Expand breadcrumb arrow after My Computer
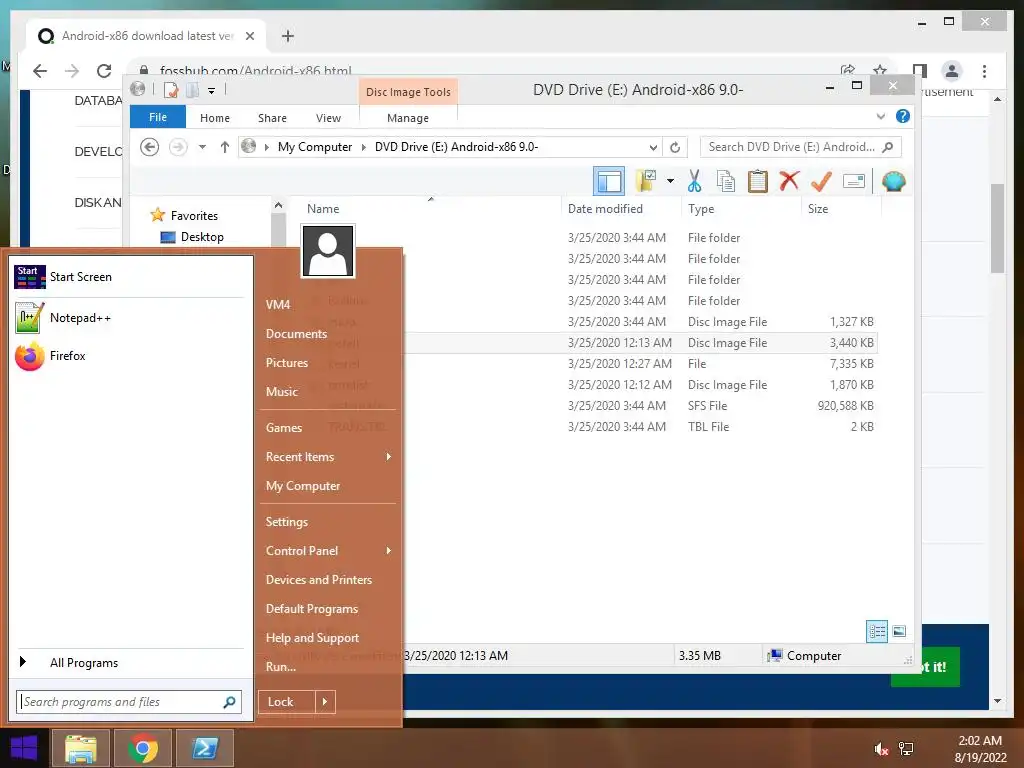Screen dimensions: 1024x768 364,147
